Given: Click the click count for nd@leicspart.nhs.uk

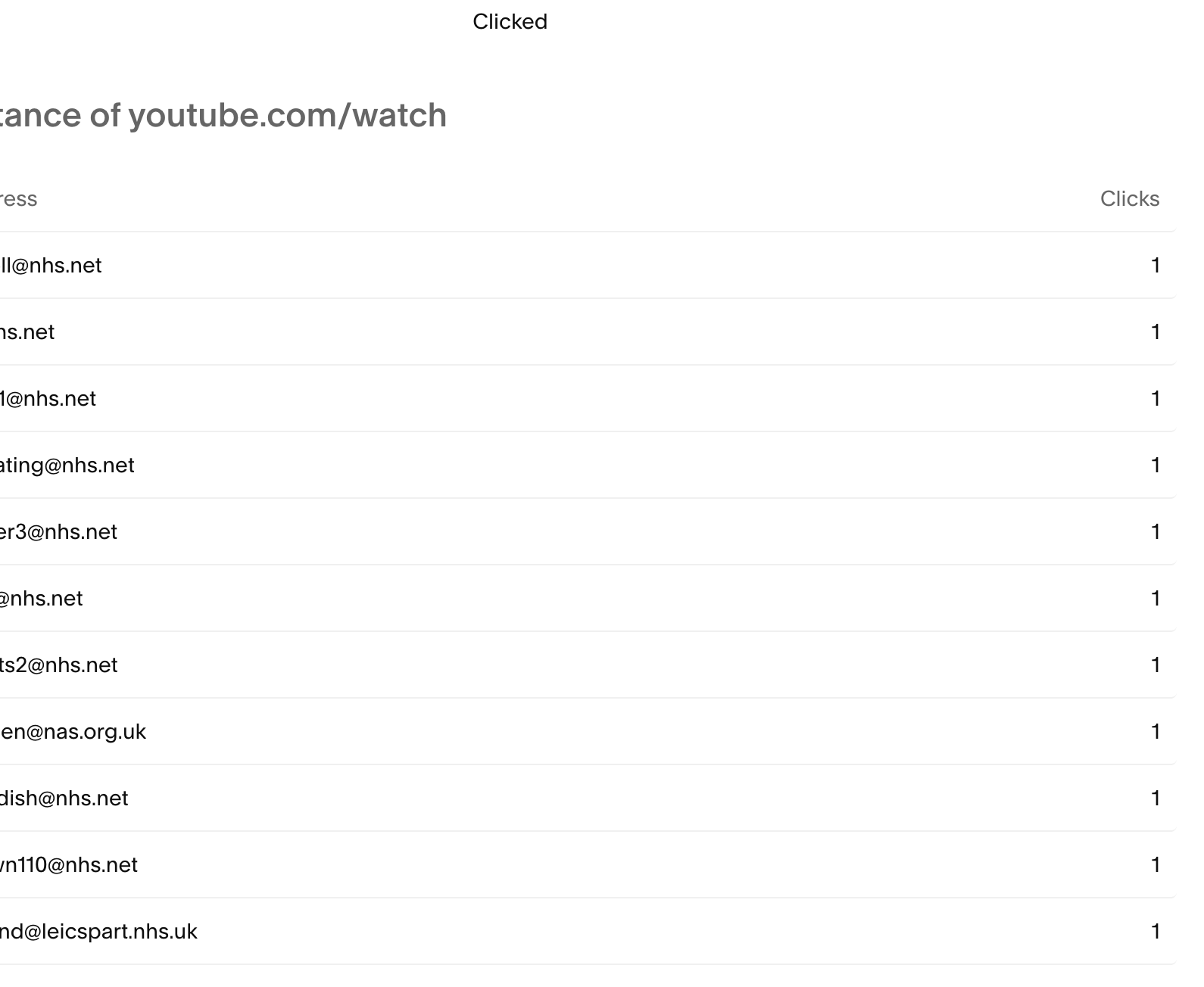Looking at the screenshot, I should [1156, 931].
